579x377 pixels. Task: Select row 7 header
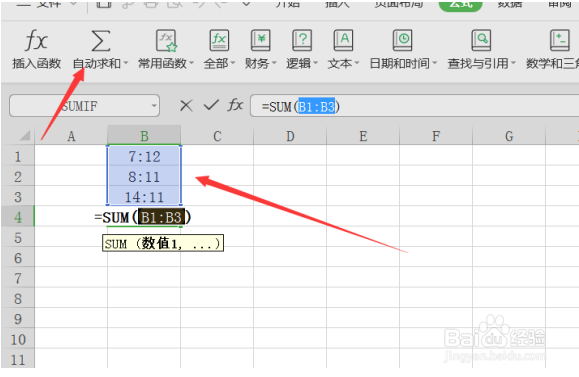(18, 278)
